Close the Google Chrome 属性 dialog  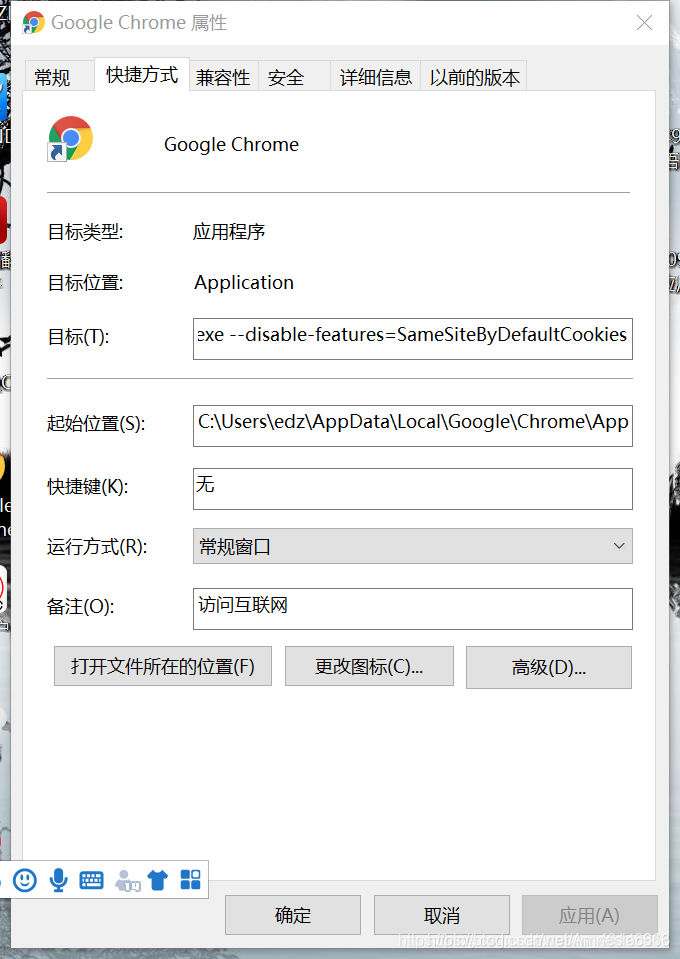(645, 23)
